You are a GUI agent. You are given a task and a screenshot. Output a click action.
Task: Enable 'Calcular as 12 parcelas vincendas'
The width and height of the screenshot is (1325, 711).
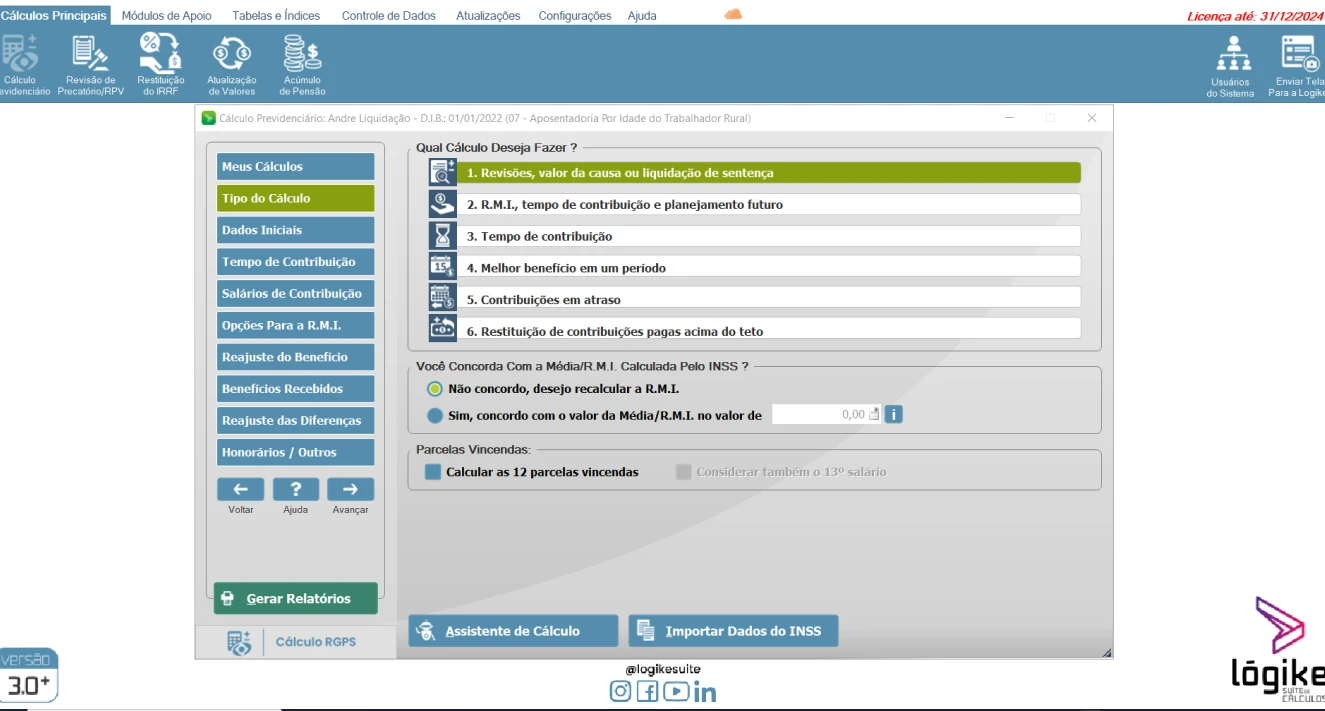pos(433,472)
